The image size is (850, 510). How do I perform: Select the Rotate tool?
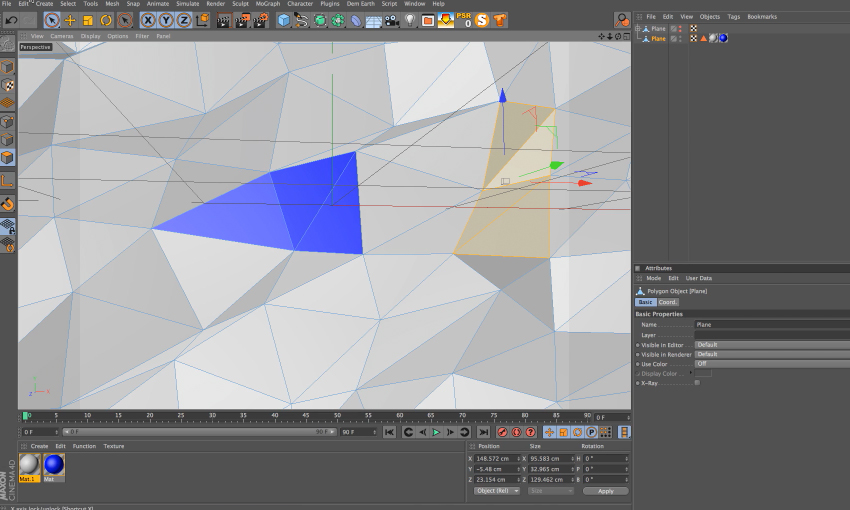coord(105,20)
